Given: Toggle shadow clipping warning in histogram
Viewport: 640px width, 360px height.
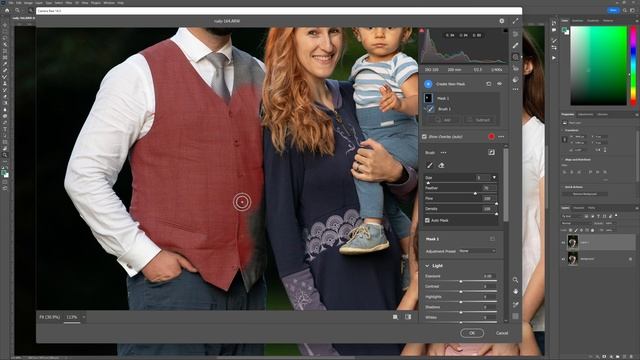Looking at the screenshot, I should coord(422,31).
